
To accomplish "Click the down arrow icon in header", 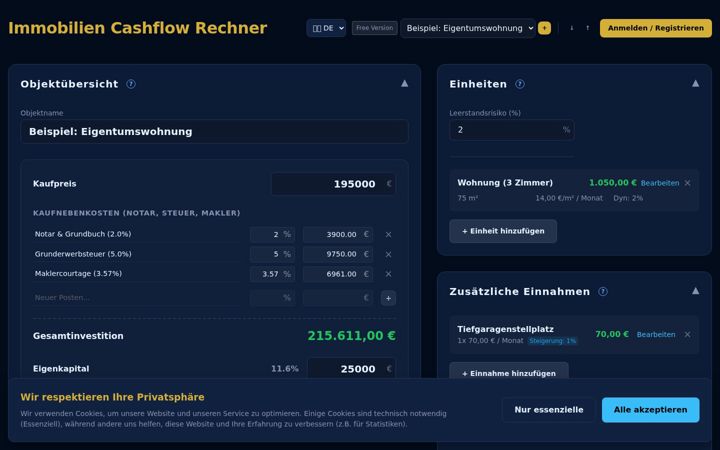I will tap(572, 28).
